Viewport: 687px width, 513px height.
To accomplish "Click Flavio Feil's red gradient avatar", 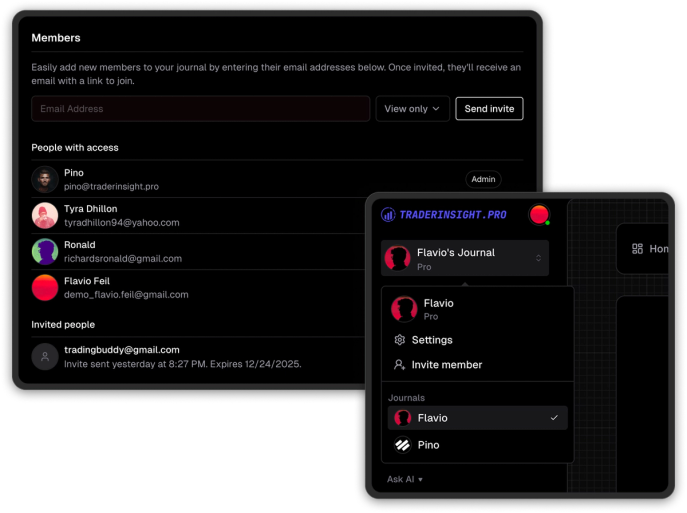I will point(45,287).
